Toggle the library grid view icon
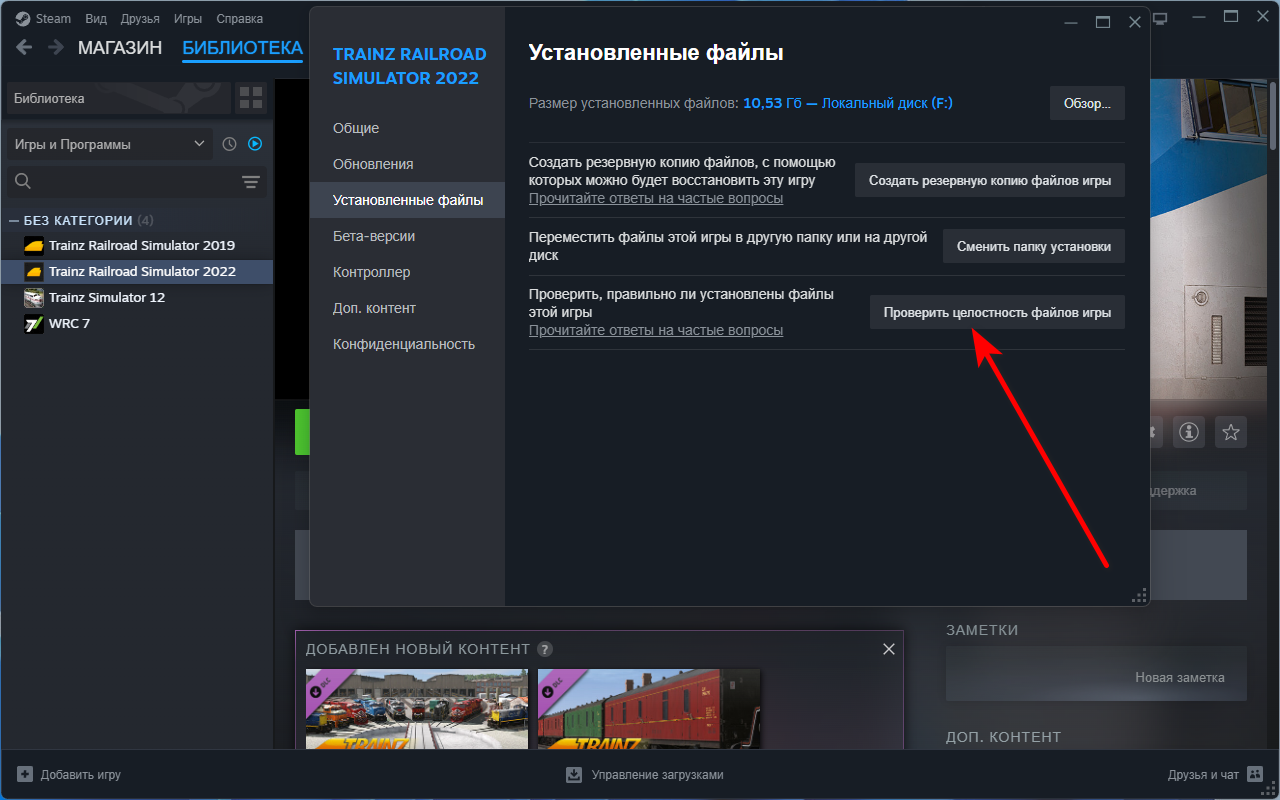The height and width of the screenshot is (800, 1280). coord(251,98)
